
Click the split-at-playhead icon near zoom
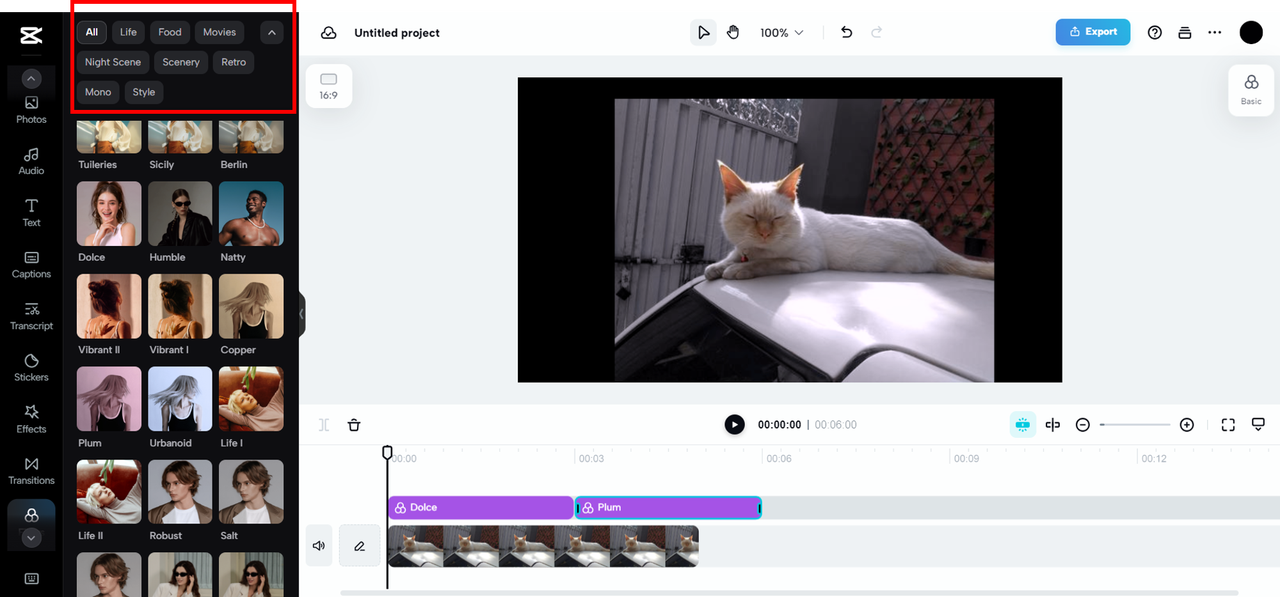point(1052,425)
